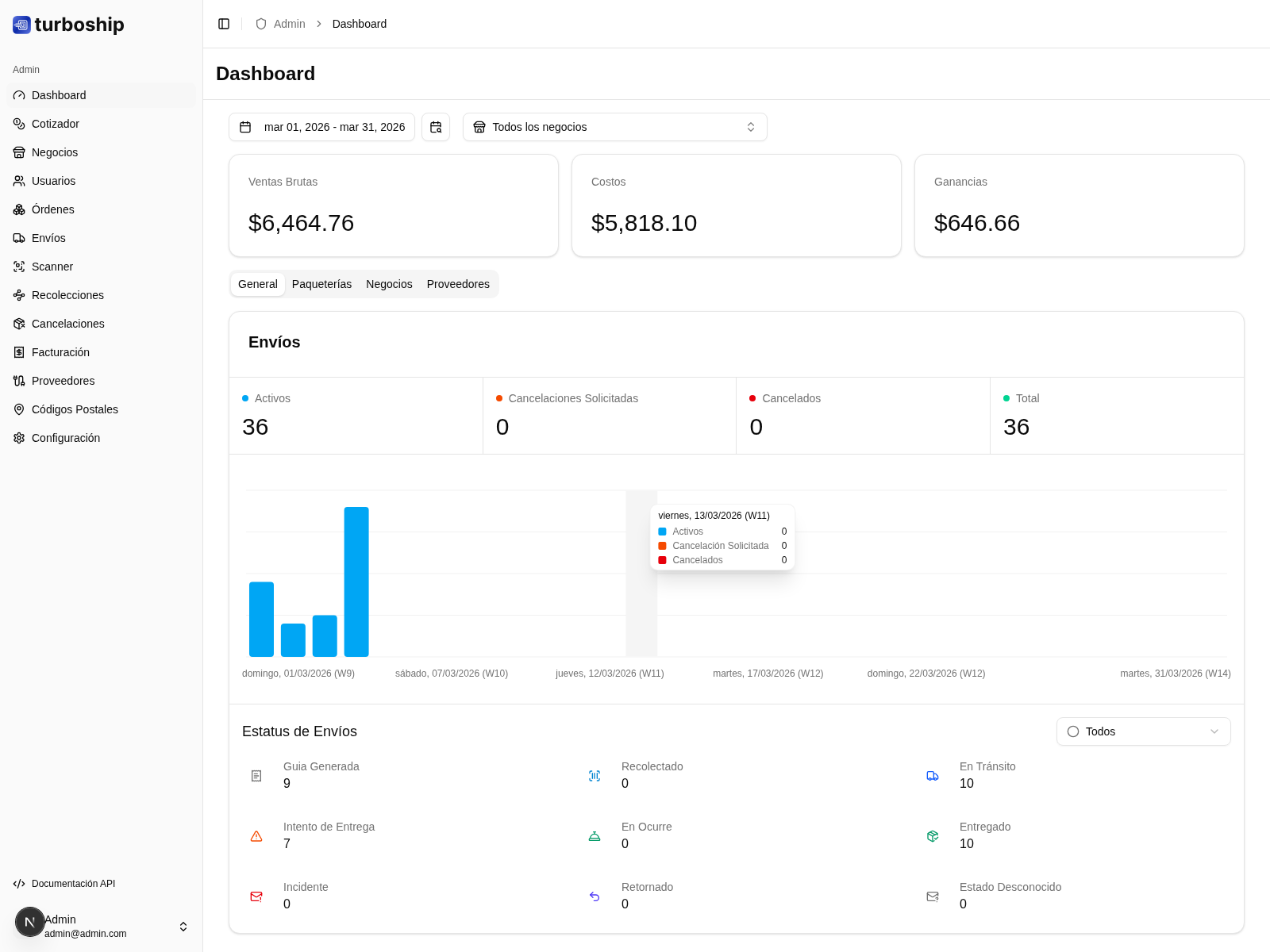Open the date range picker
Screen dimensions: 1270x952
point(322,127)
